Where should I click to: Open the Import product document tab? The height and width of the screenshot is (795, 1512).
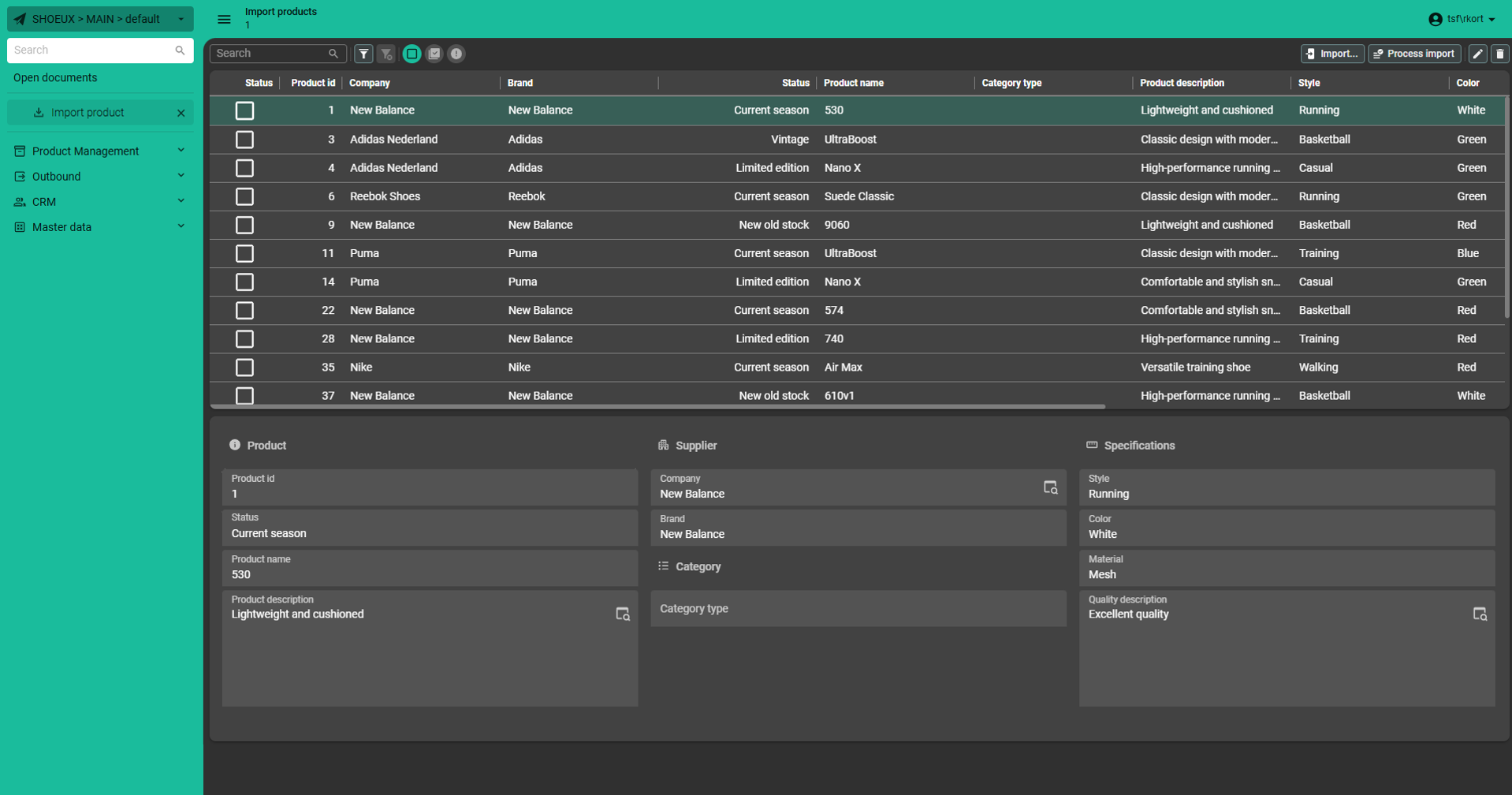100,113
